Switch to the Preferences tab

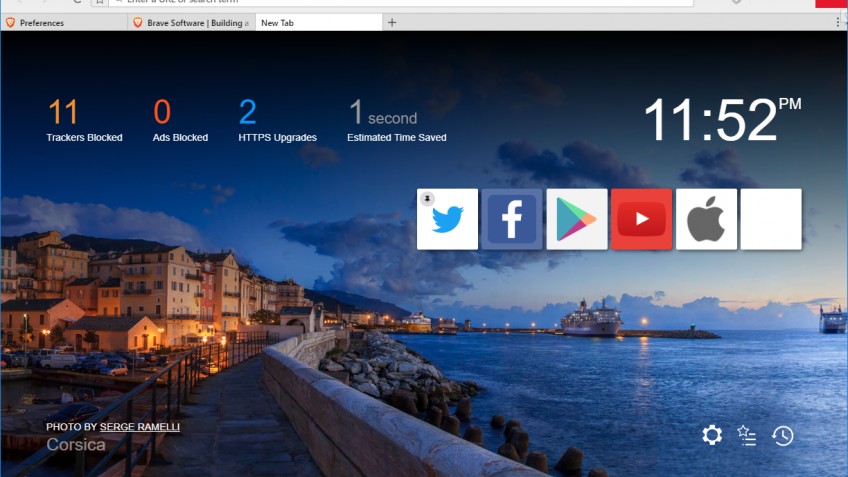tap(64, 23)
